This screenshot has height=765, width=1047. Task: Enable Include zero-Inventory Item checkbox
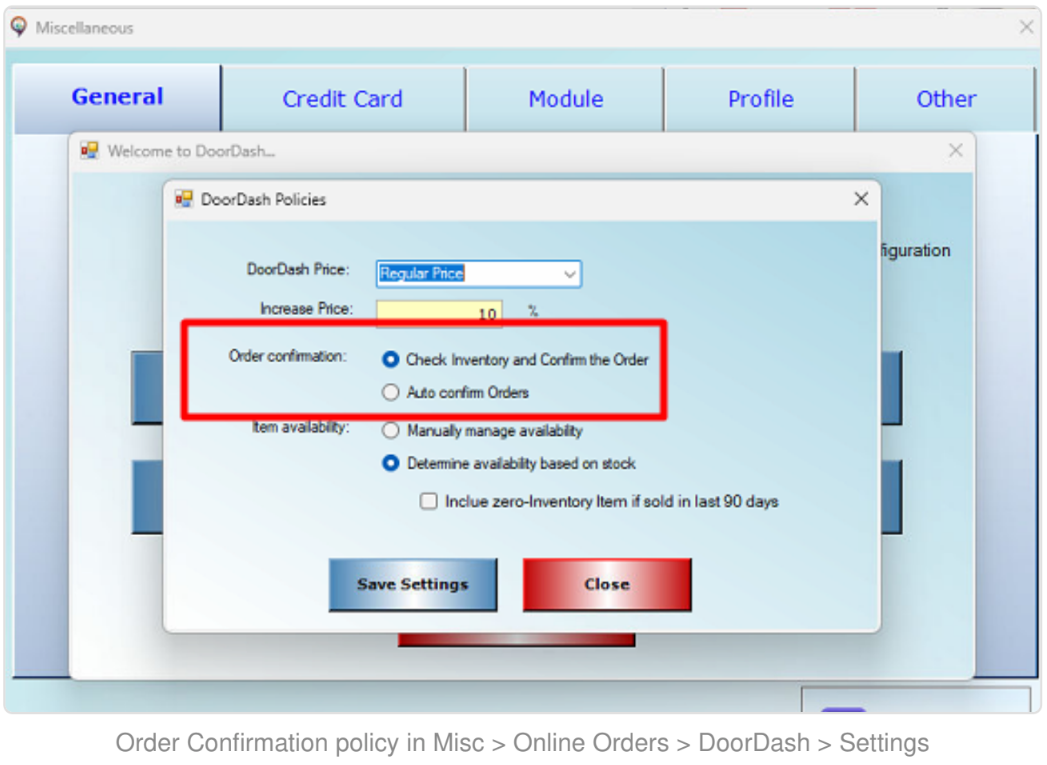428,501
